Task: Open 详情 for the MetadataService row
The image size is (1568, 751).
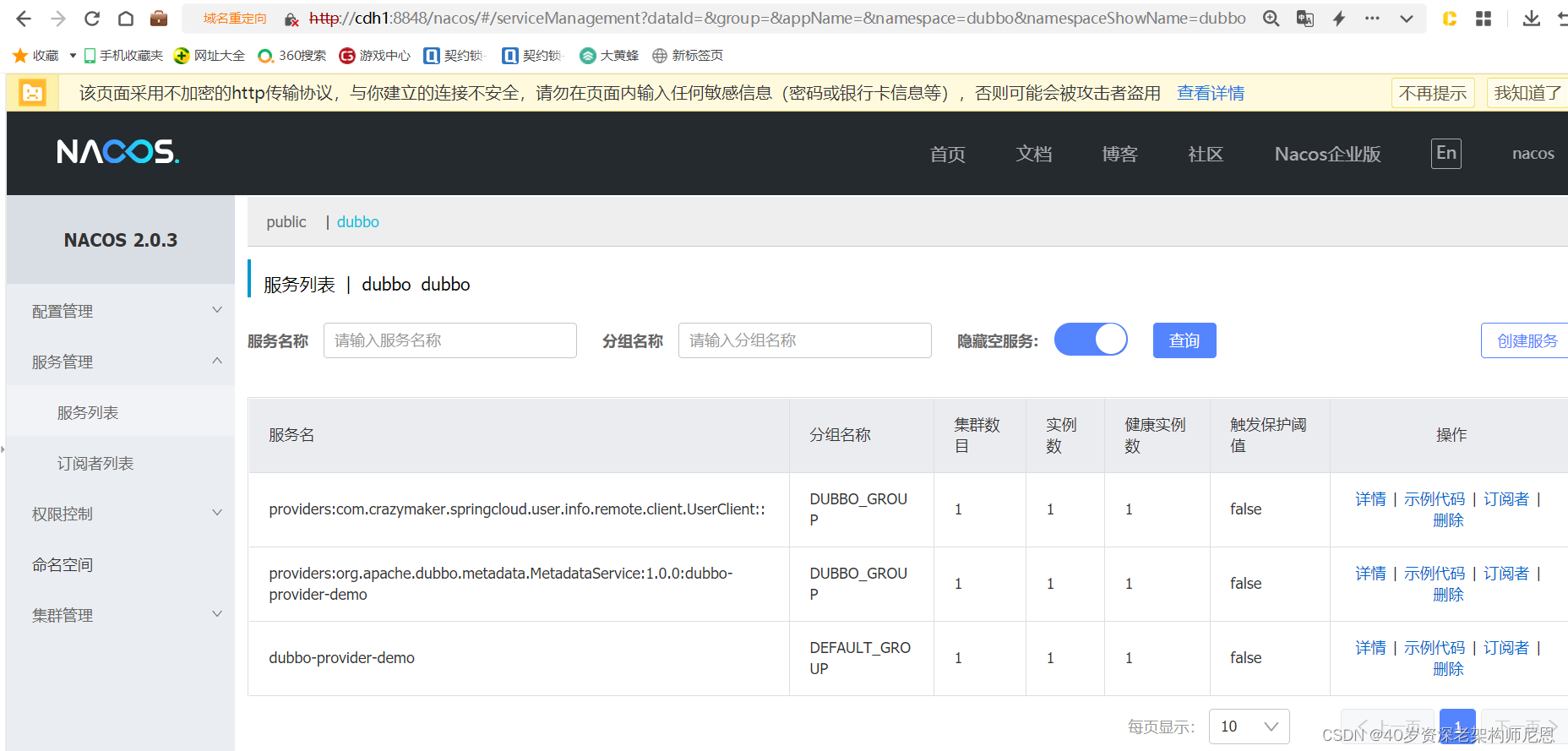Action: pos(1370,574)
